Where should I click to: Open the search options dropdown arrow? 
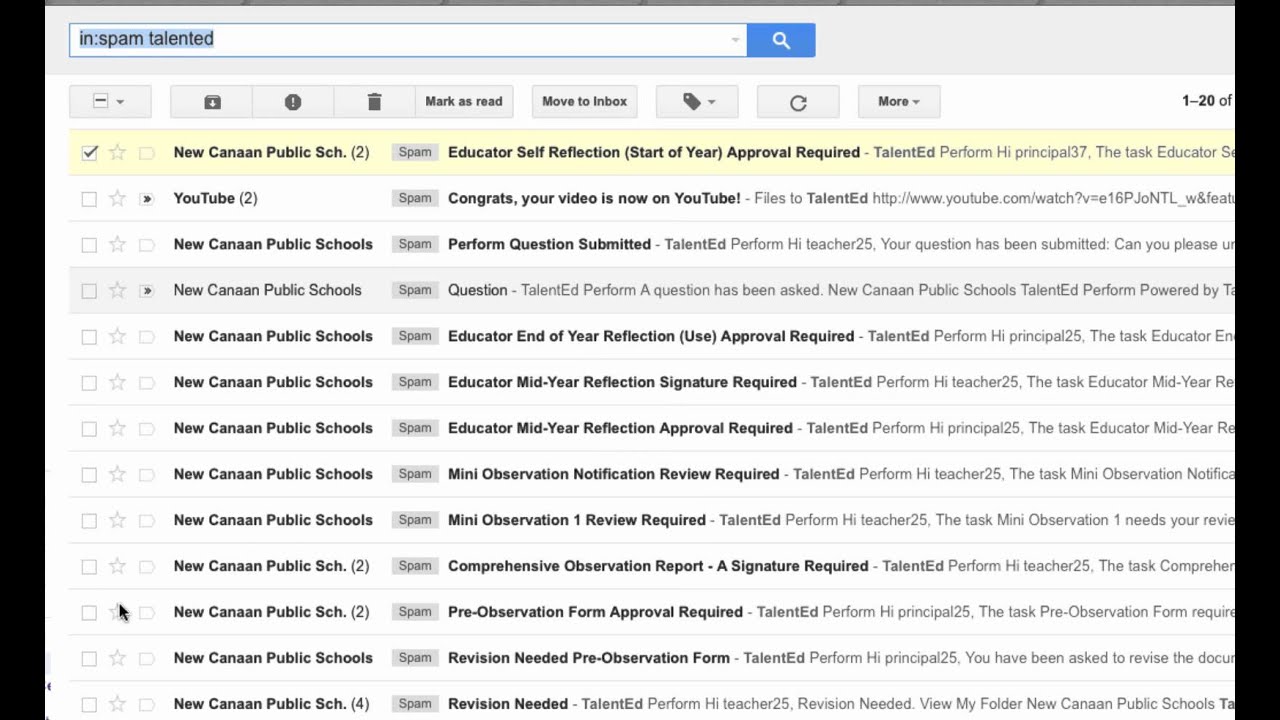click(x=735, y=40)
